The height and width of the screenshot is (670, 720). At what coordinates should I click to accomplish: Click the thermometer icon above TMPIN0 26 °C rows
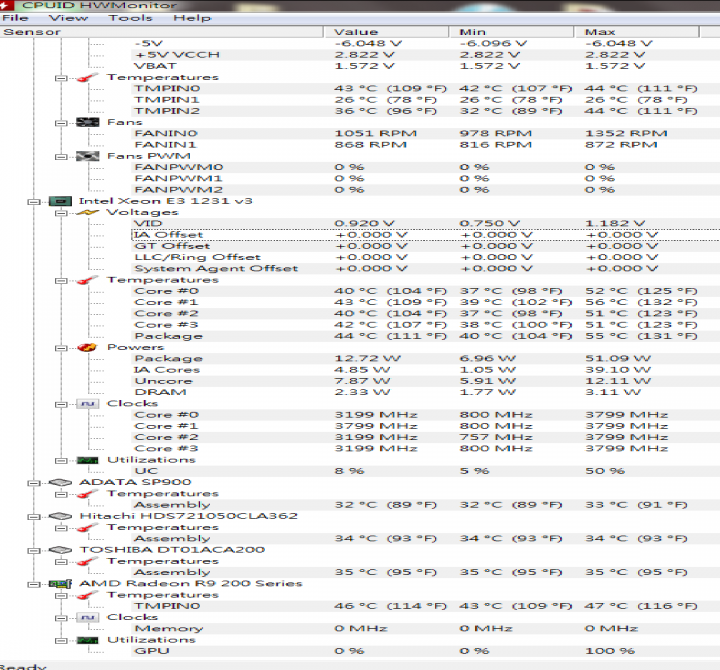87,77
